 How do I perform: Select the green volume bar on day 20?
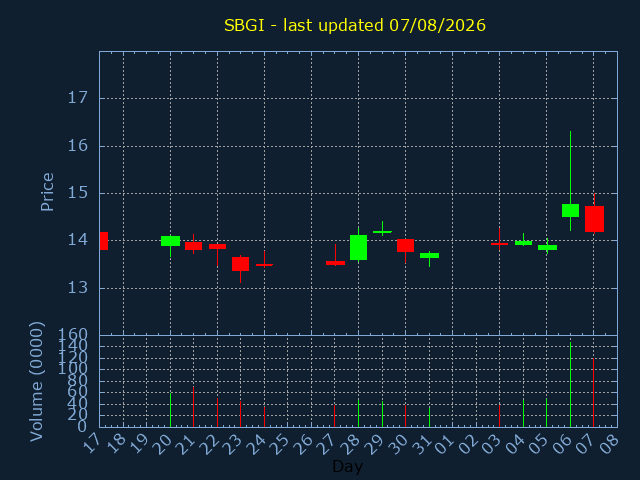(x=170, y=410)
